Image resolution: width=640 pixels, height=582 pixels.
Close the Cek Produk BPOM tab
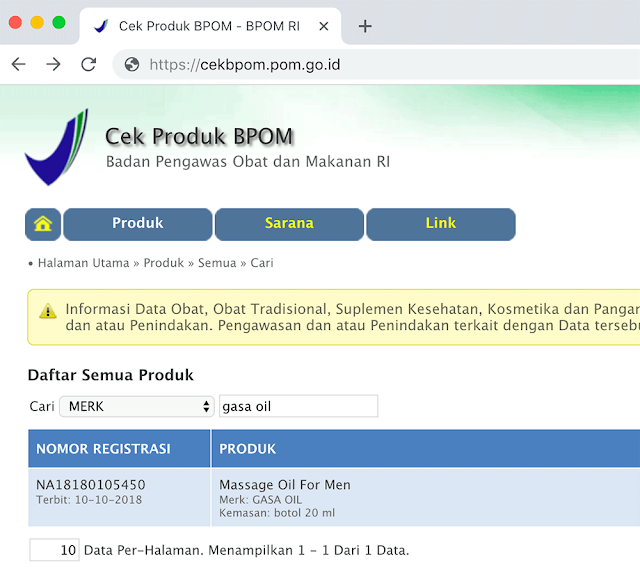(x=324, y=26)
